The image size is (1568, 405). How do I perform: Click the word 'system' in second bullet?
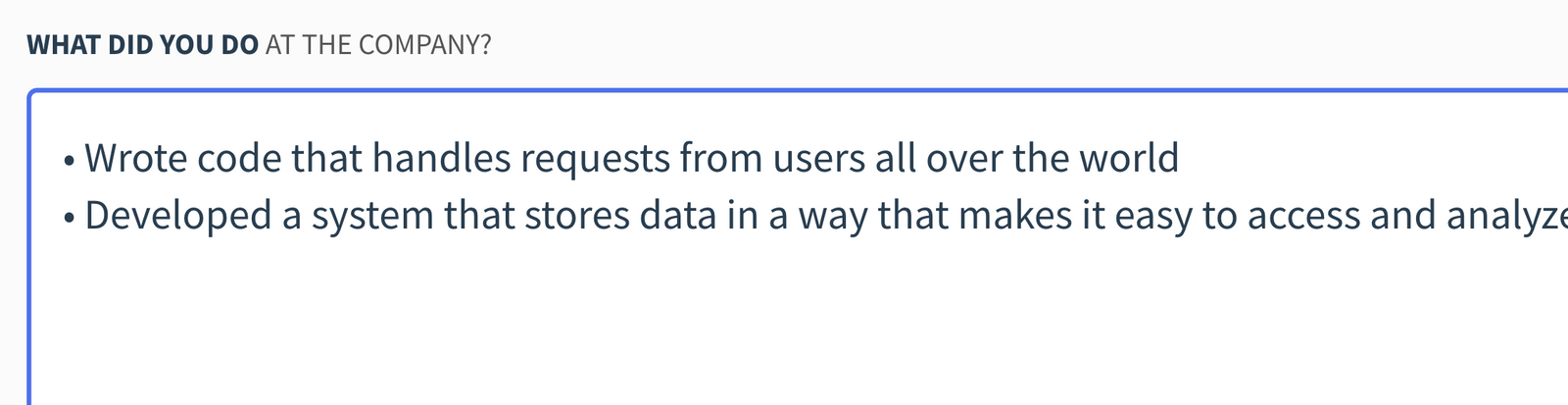point(371,216)
